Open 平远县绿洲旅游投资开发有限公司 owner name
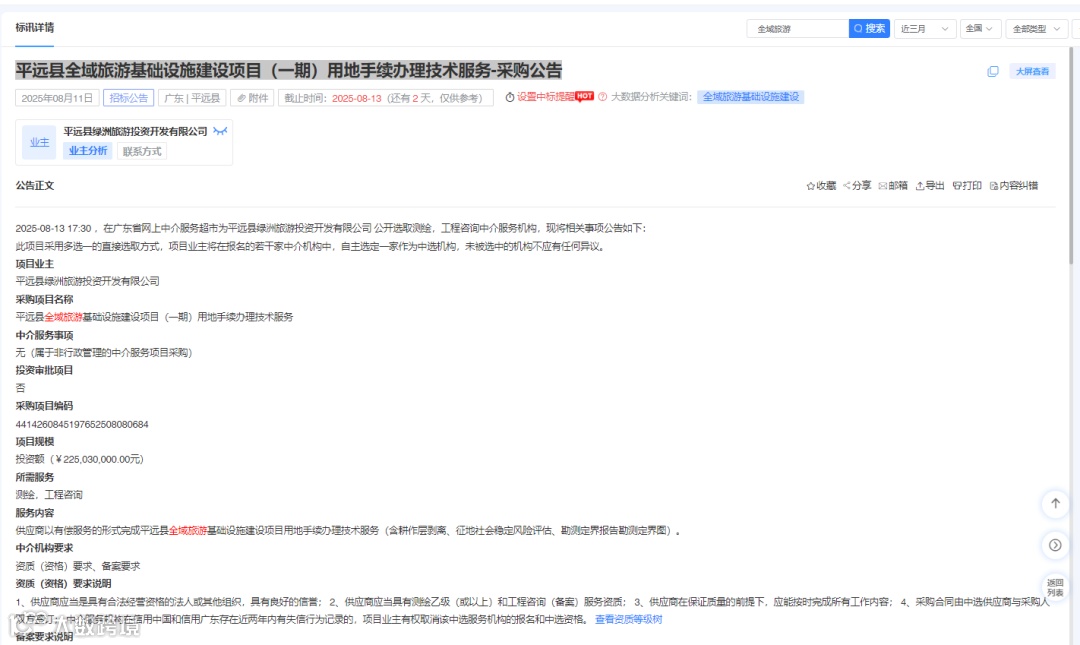 click(136, 131)
